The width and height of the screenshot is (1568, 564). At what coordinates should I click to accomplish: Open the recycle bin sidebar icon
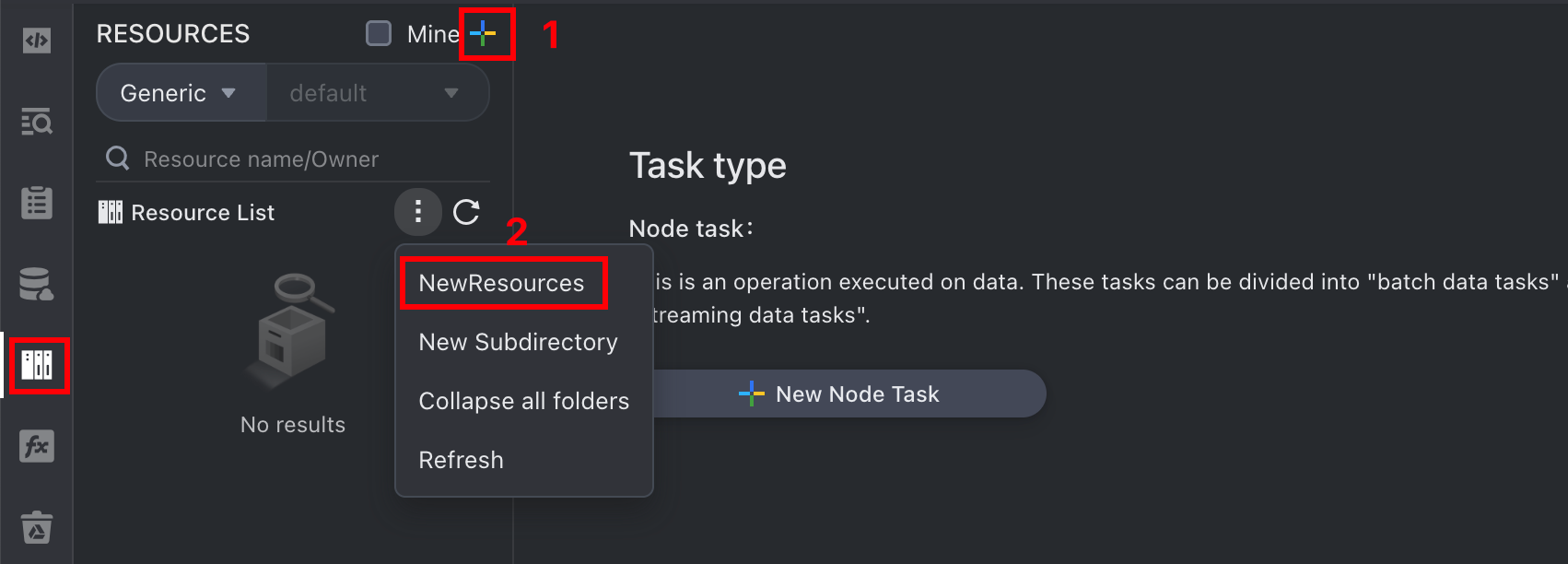(x=36, y=527)
